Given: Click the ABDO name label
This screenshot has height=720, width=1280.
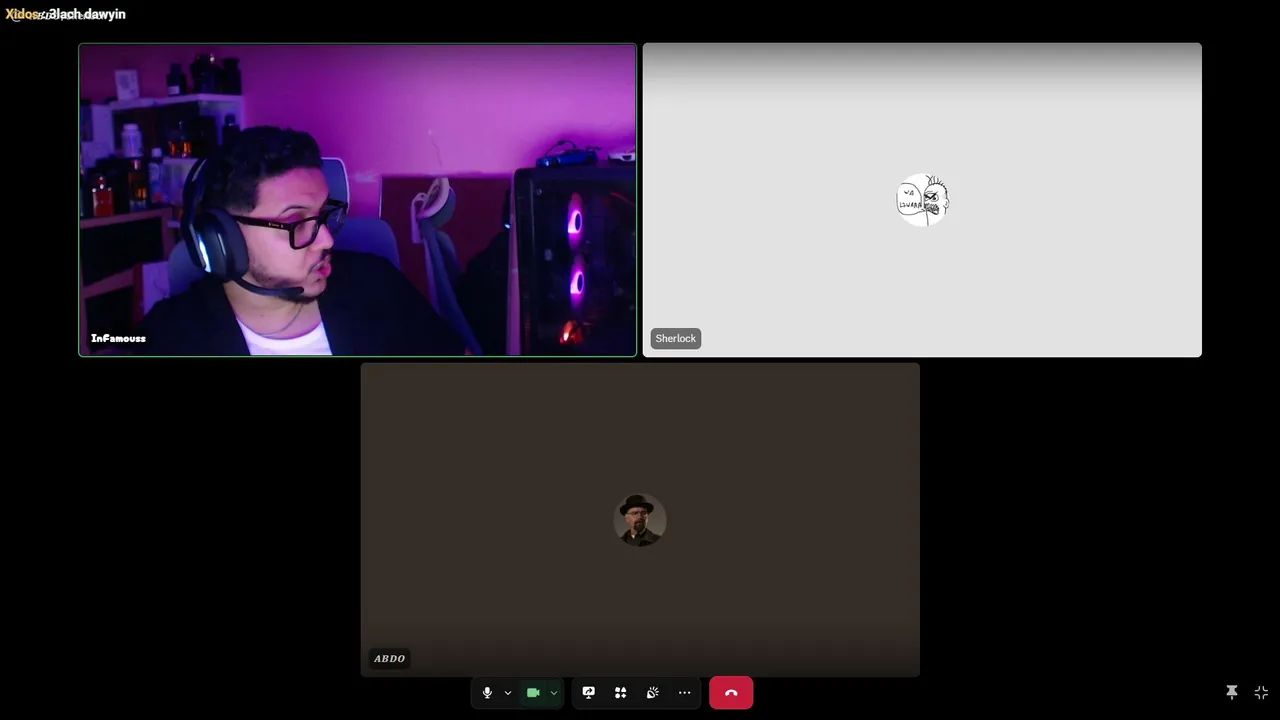Looking at the screenshot, I should [x=390, y=658].
